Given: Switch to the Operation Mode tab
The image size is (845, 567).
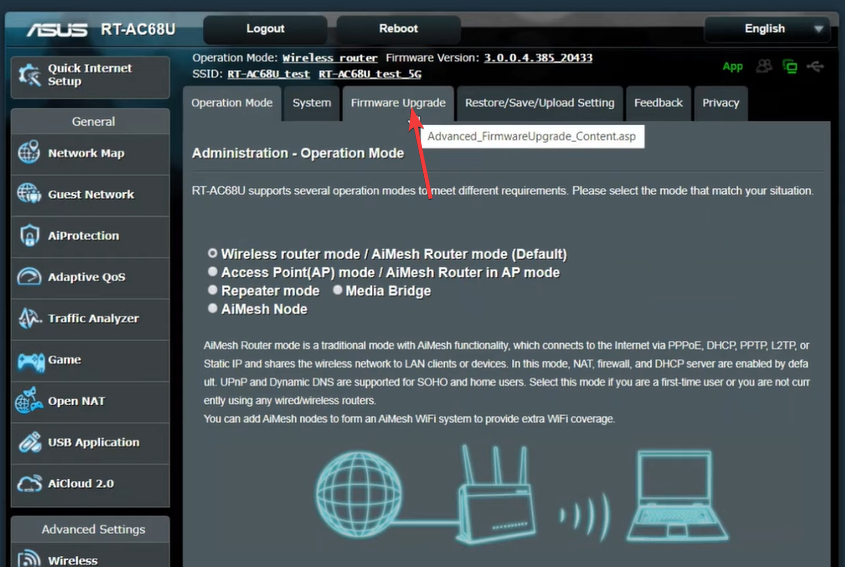Looking at the screenshot, I should click(232, 103).
